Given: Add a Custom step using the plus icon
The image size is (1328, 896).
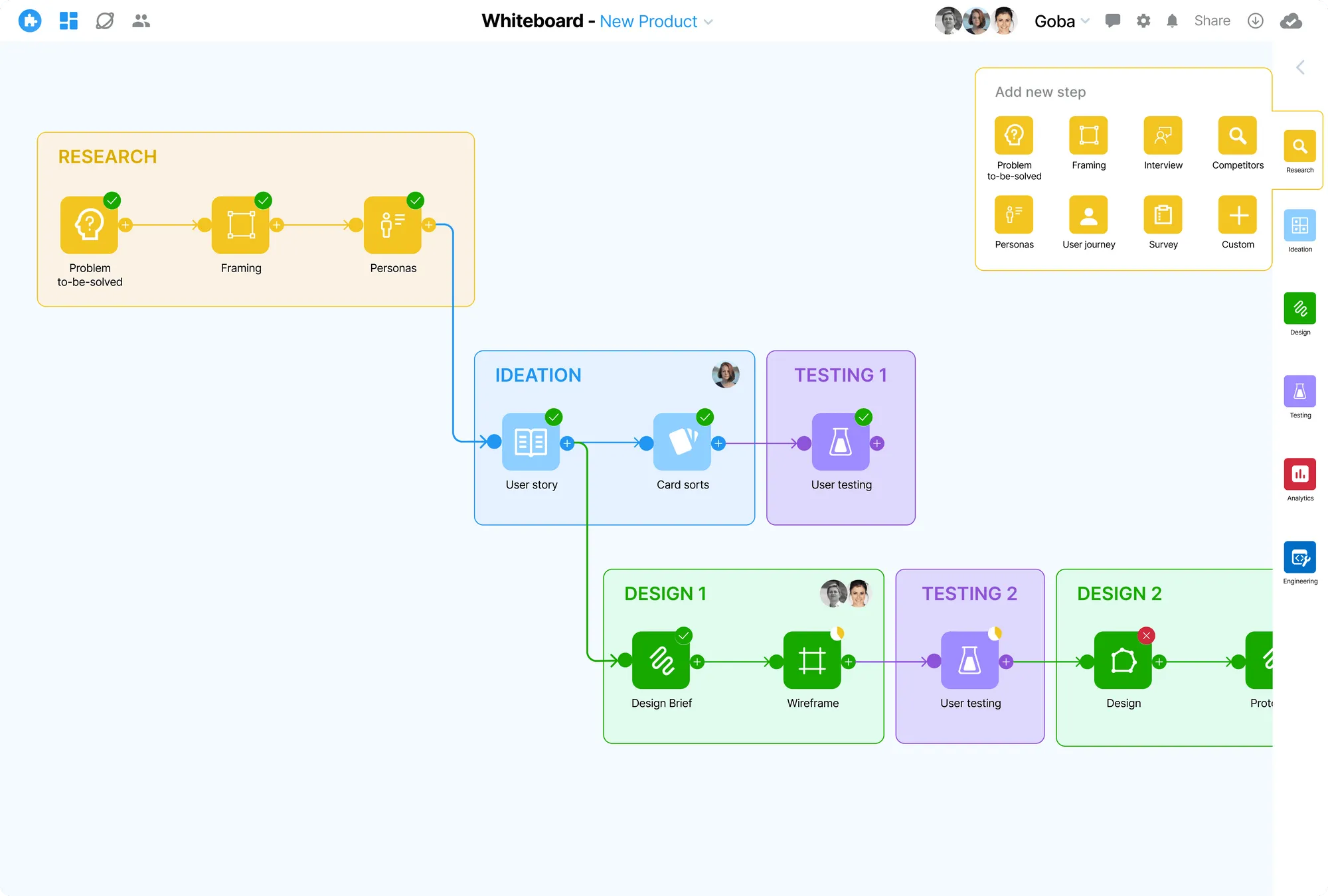Looking at the screenshot, I should (1237, 216).
